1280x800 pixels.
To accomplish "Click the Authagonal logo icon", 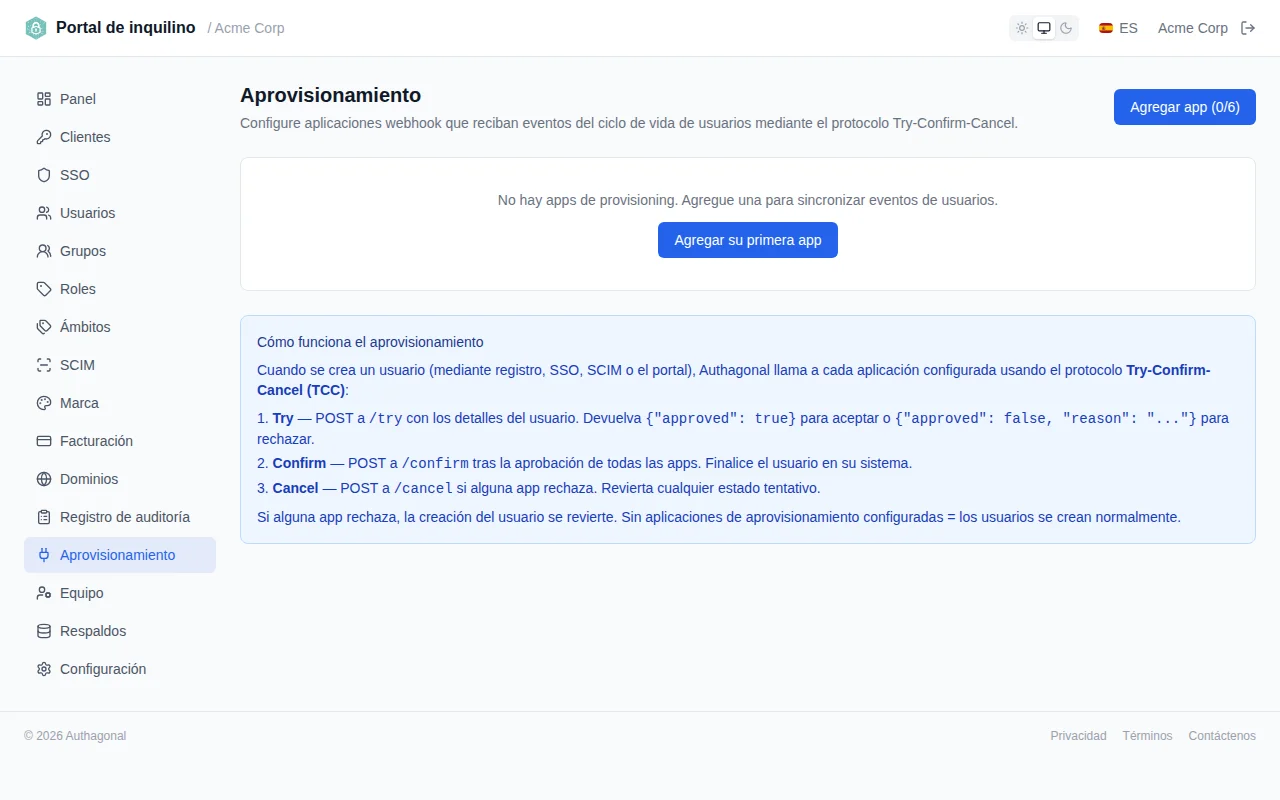I will pyautogui.click(x=36, y=28).
